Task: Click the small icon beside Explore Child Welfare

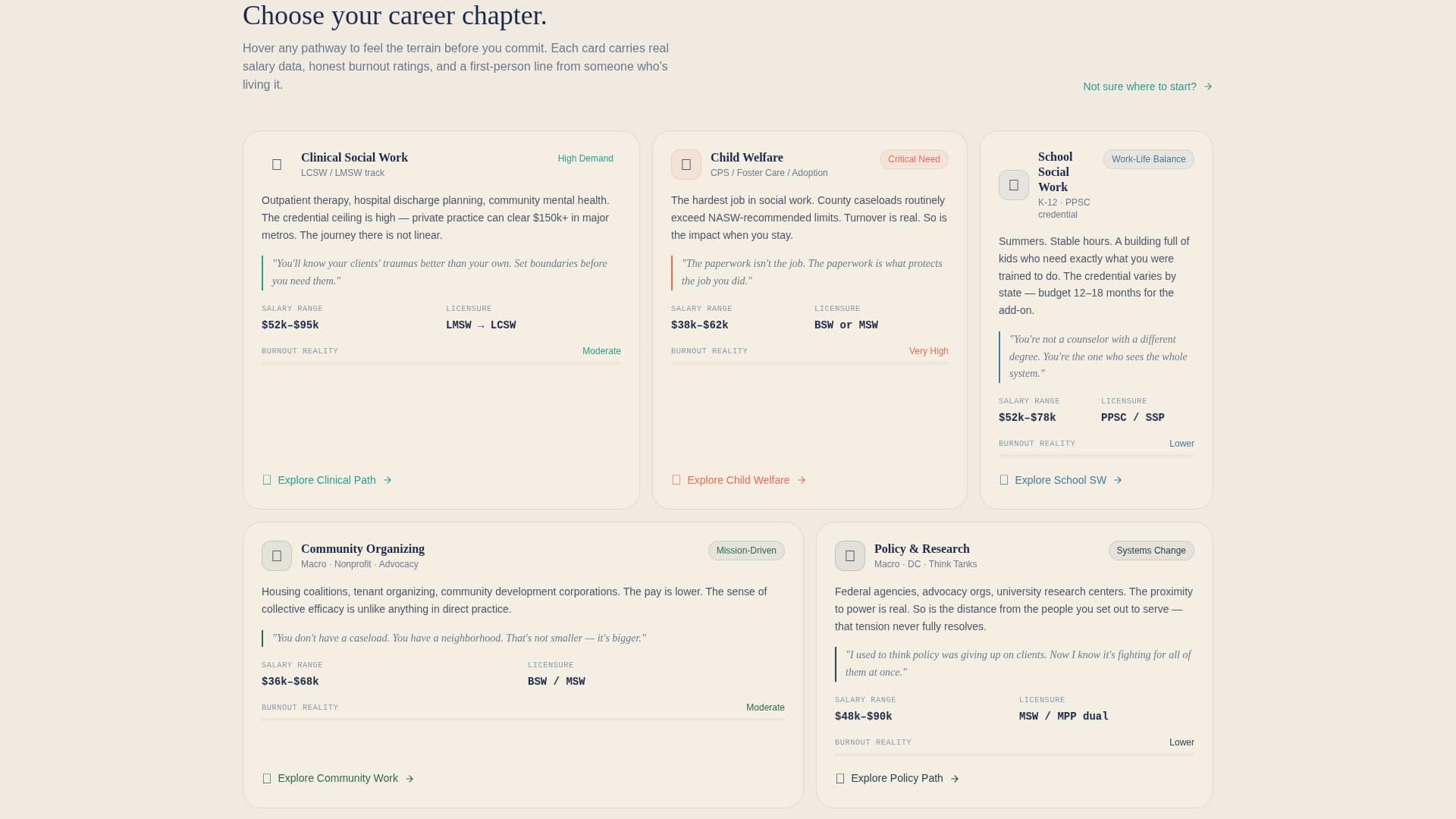Action: pos(675,479)
